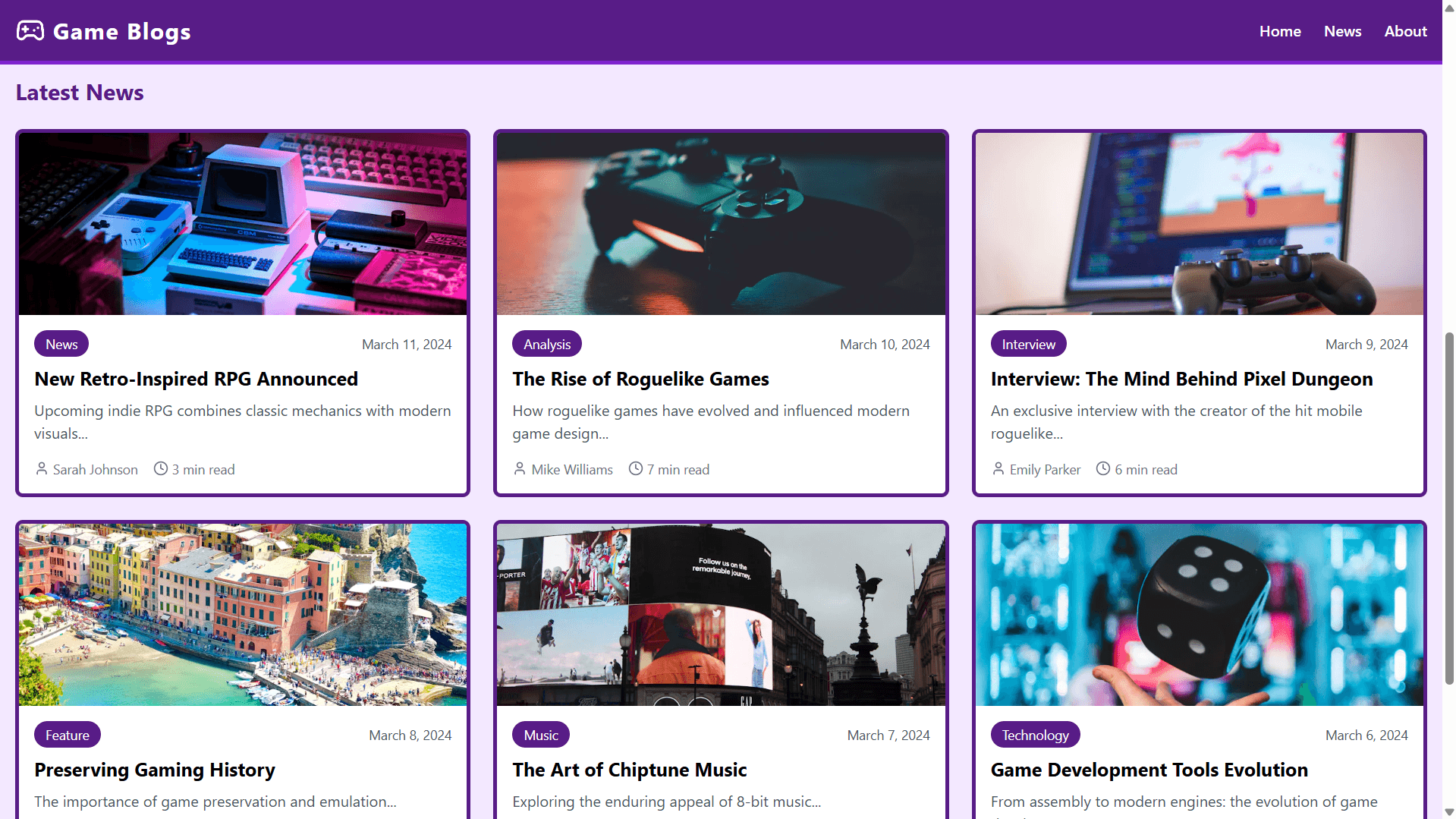Click the author icon beside Emily Parker
The image size is (1456, 819).
[x=998, y=469]
